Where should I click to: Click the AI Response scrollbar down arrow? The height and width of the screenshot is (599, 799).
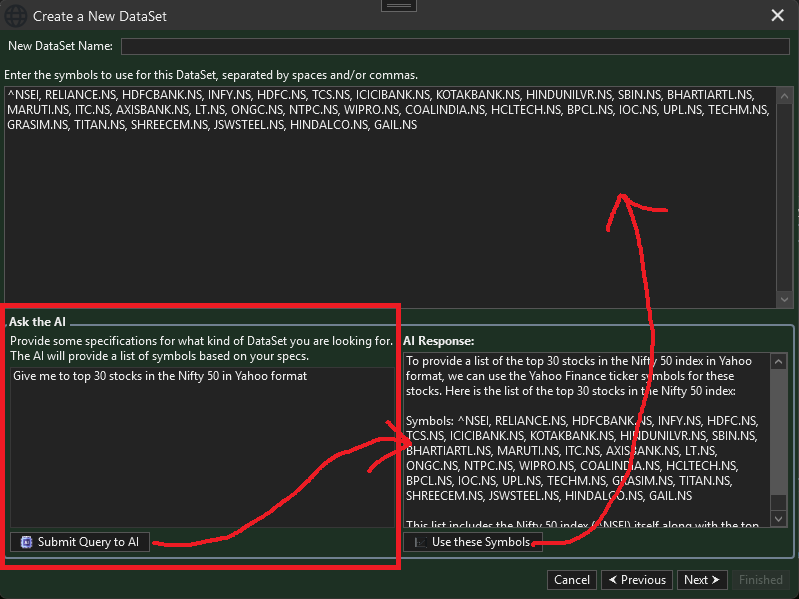point(779,519)
